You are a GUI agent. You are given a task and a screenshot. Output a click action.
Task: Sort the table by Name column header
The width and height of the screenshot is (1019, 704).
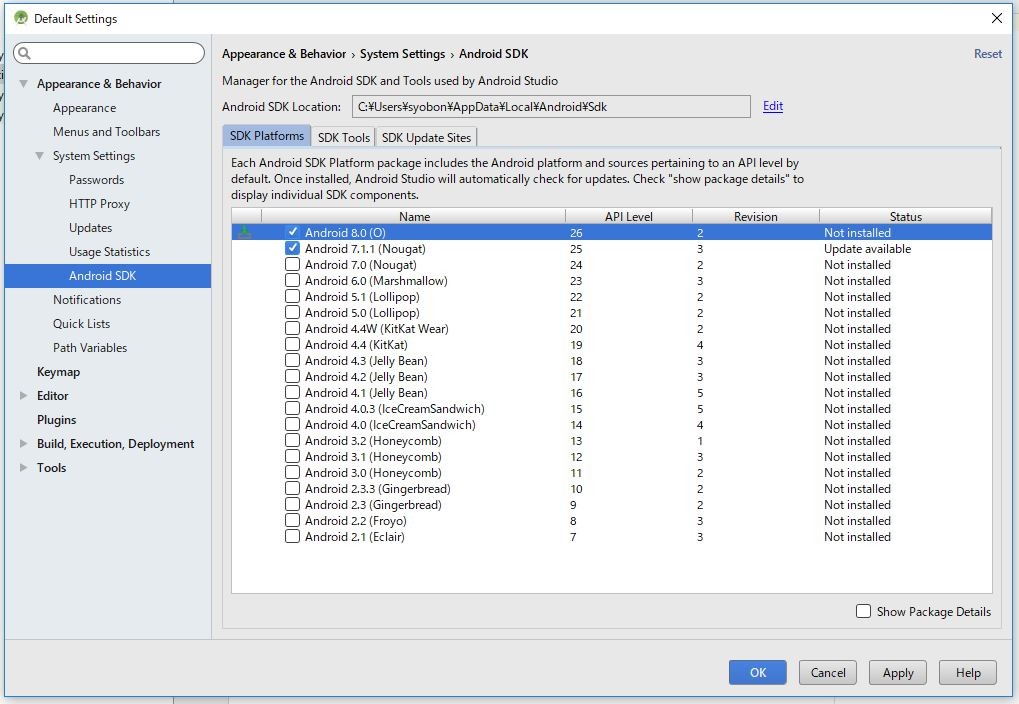click(x=414, y=216)
